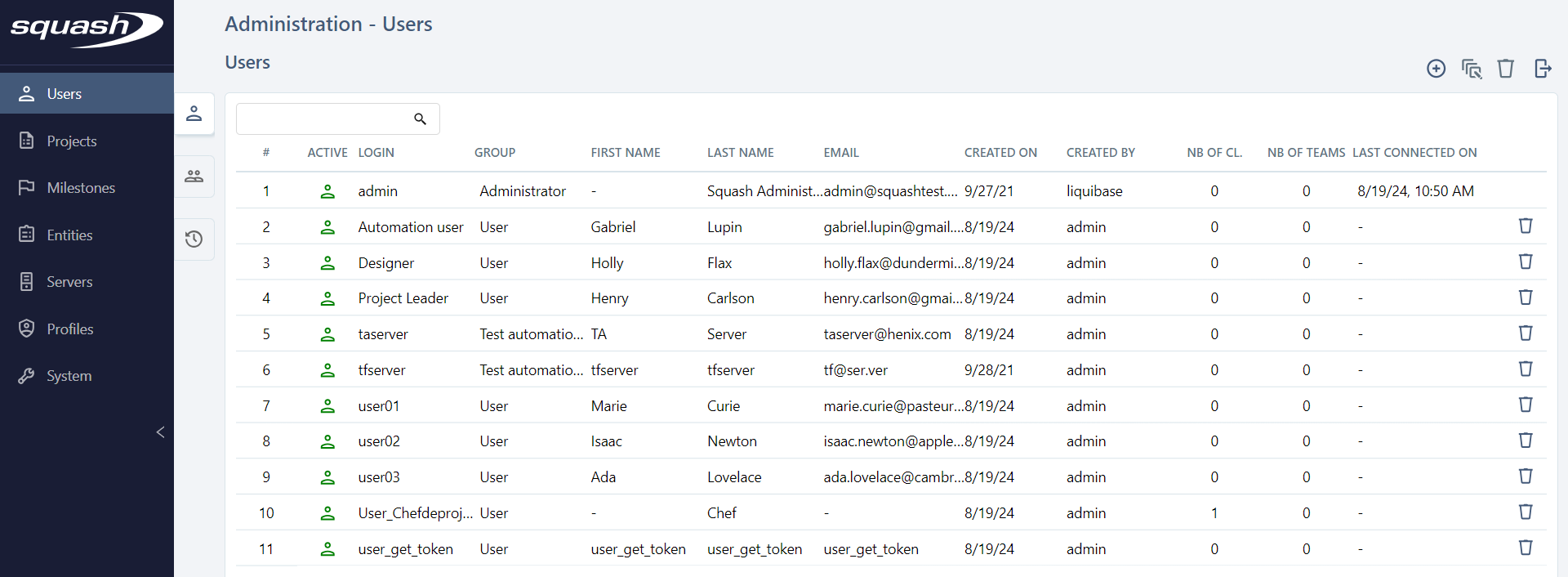Sort table by LOGIN column header
Image resolution: width=1568 pixels, height=577 pixels.
(376, 153)
